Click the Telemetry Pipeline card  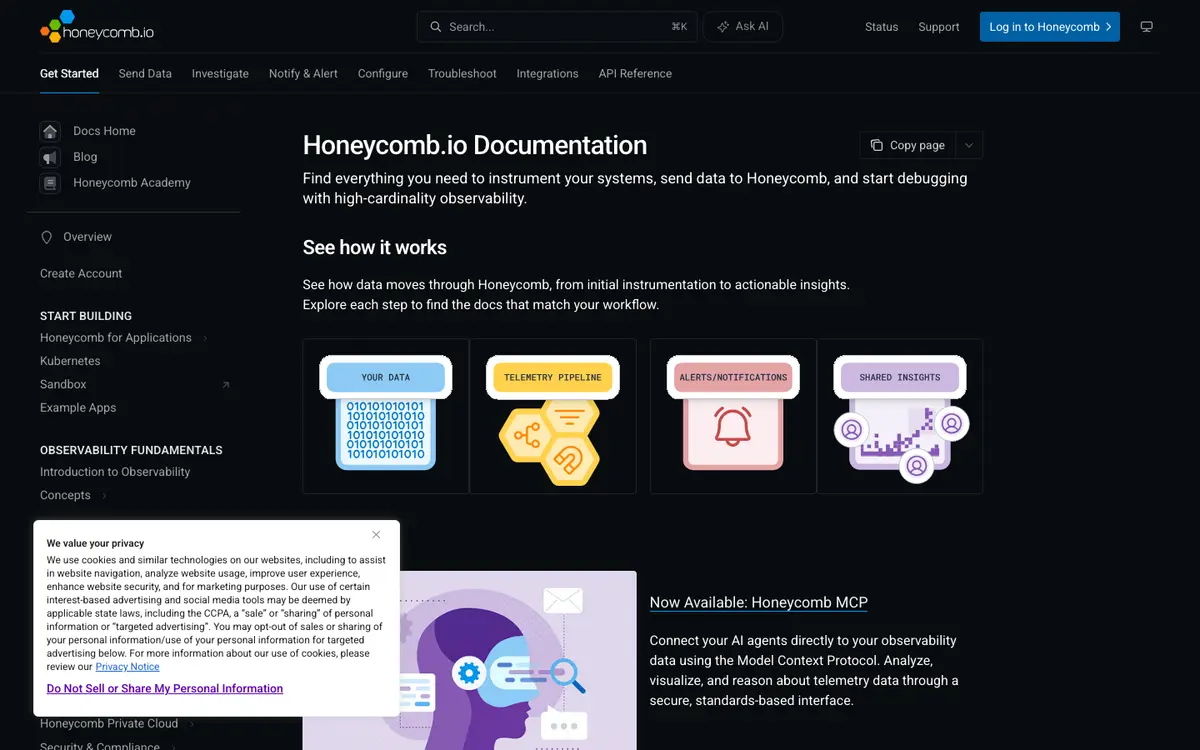[553, 416]
